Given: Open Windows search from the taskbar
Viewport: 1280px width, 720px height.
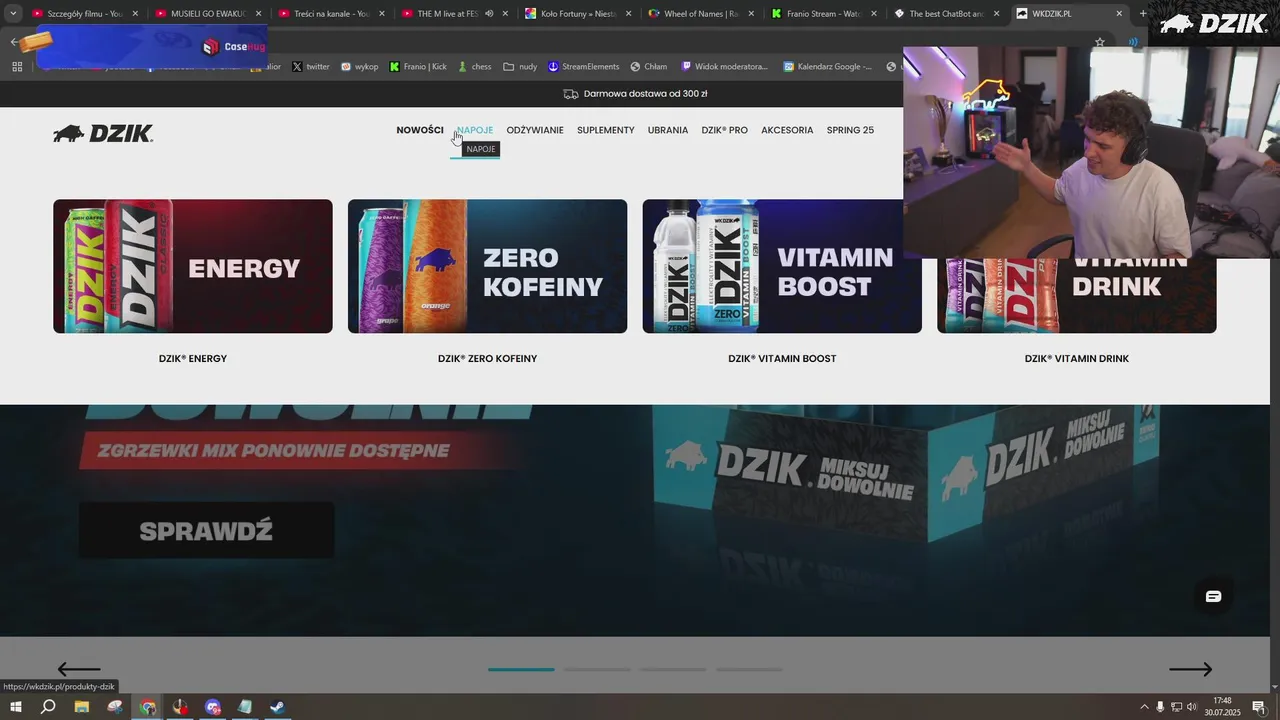Looking at the screenshot, I should tap(48, 707).
